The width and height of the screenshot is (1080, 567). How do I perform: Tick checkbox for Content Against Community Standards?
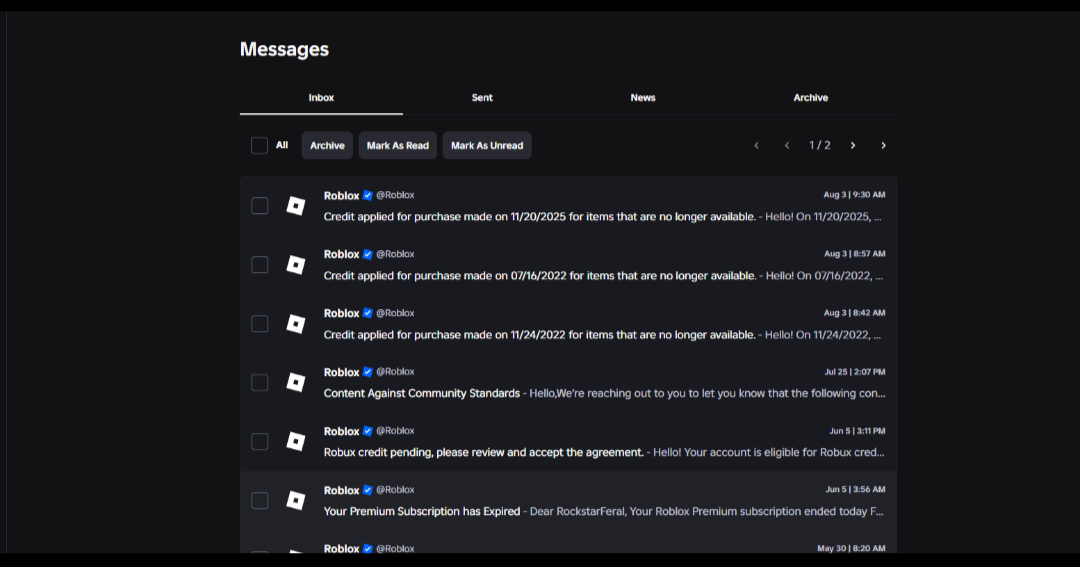pos(260,382)
